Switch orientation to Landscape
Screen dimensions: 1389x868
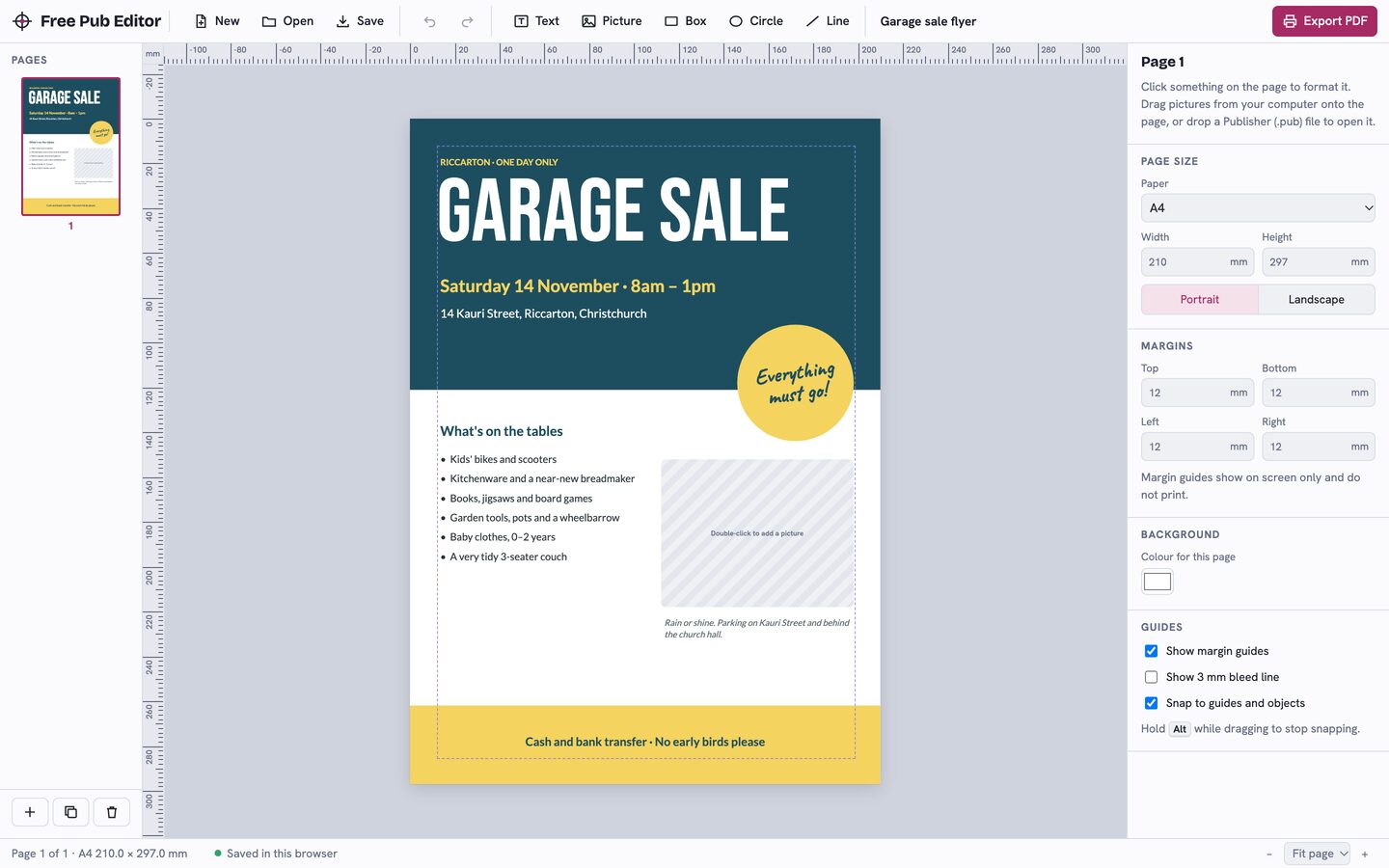[x=1317, y=299]
